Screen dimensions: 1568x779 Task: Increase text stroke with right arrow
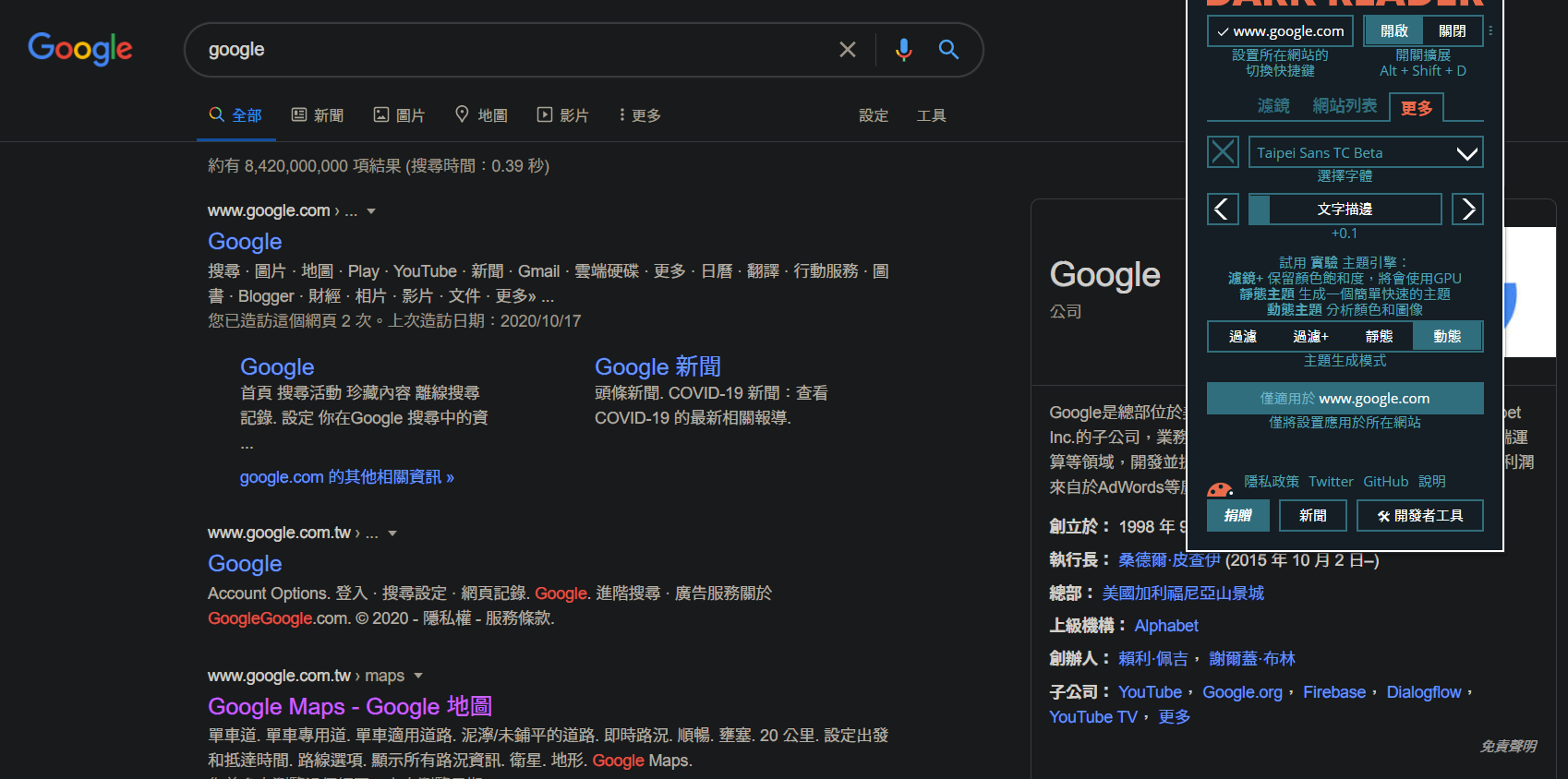1467,210
